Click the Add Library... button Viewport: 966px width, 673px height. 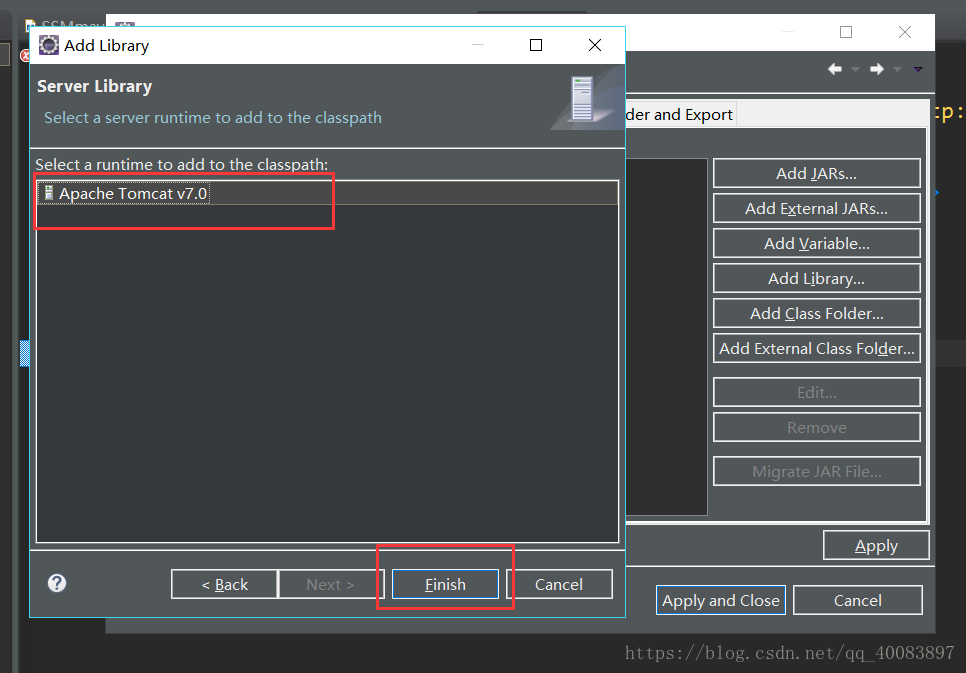(x=817, y=279)
